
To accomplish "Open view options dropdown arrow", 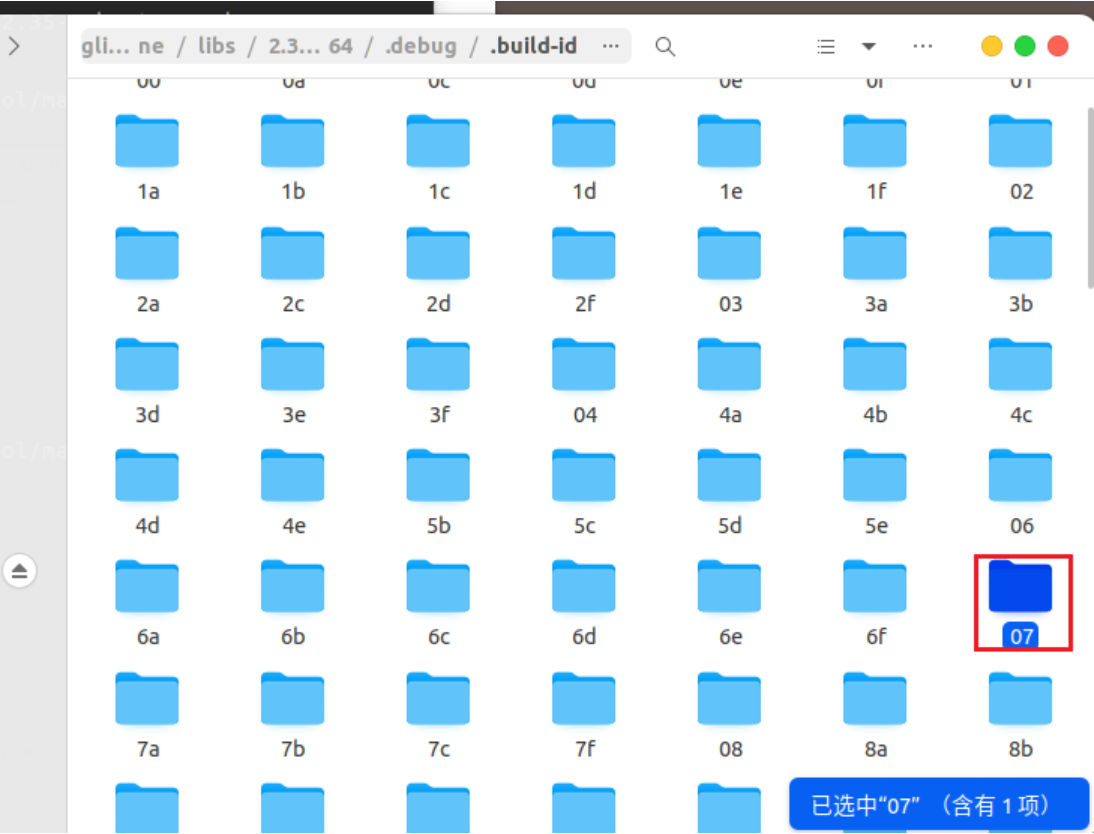I will pyautogui.click(x=869, y=47).
